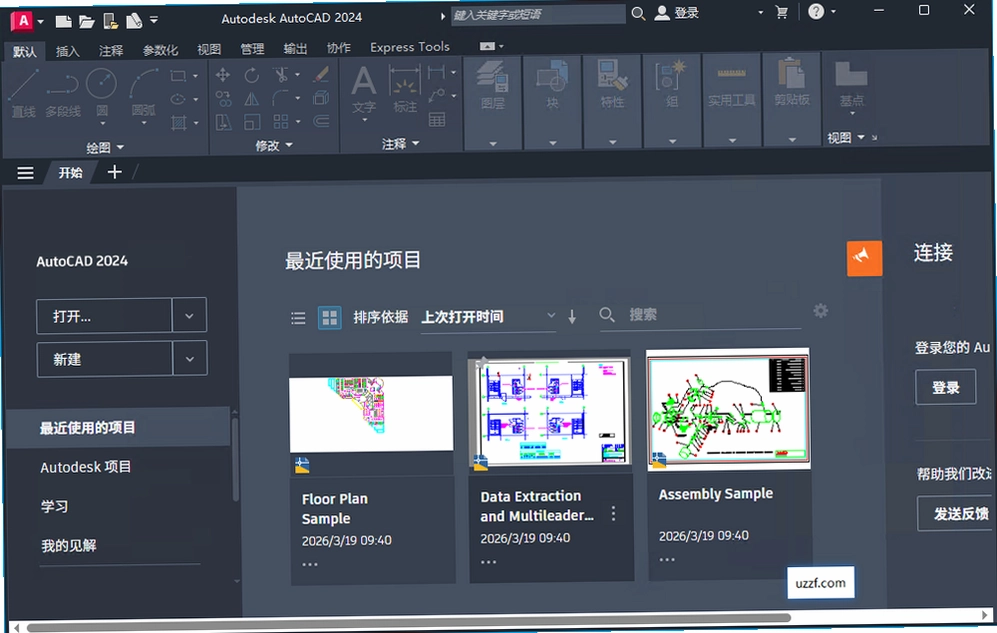Open the recent files settings gear icon

click(821, 311)
